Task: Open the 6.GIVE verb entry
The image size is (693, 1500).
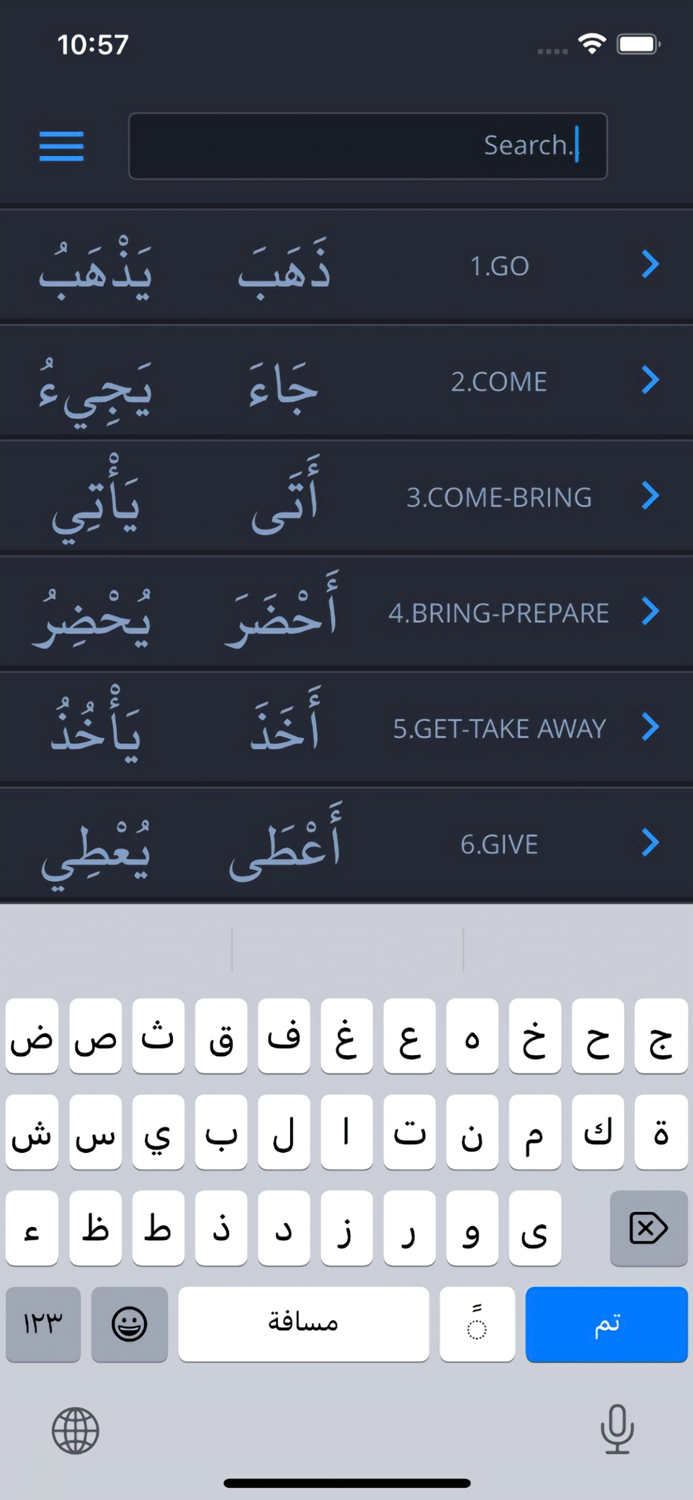Action: coord(649,843)
